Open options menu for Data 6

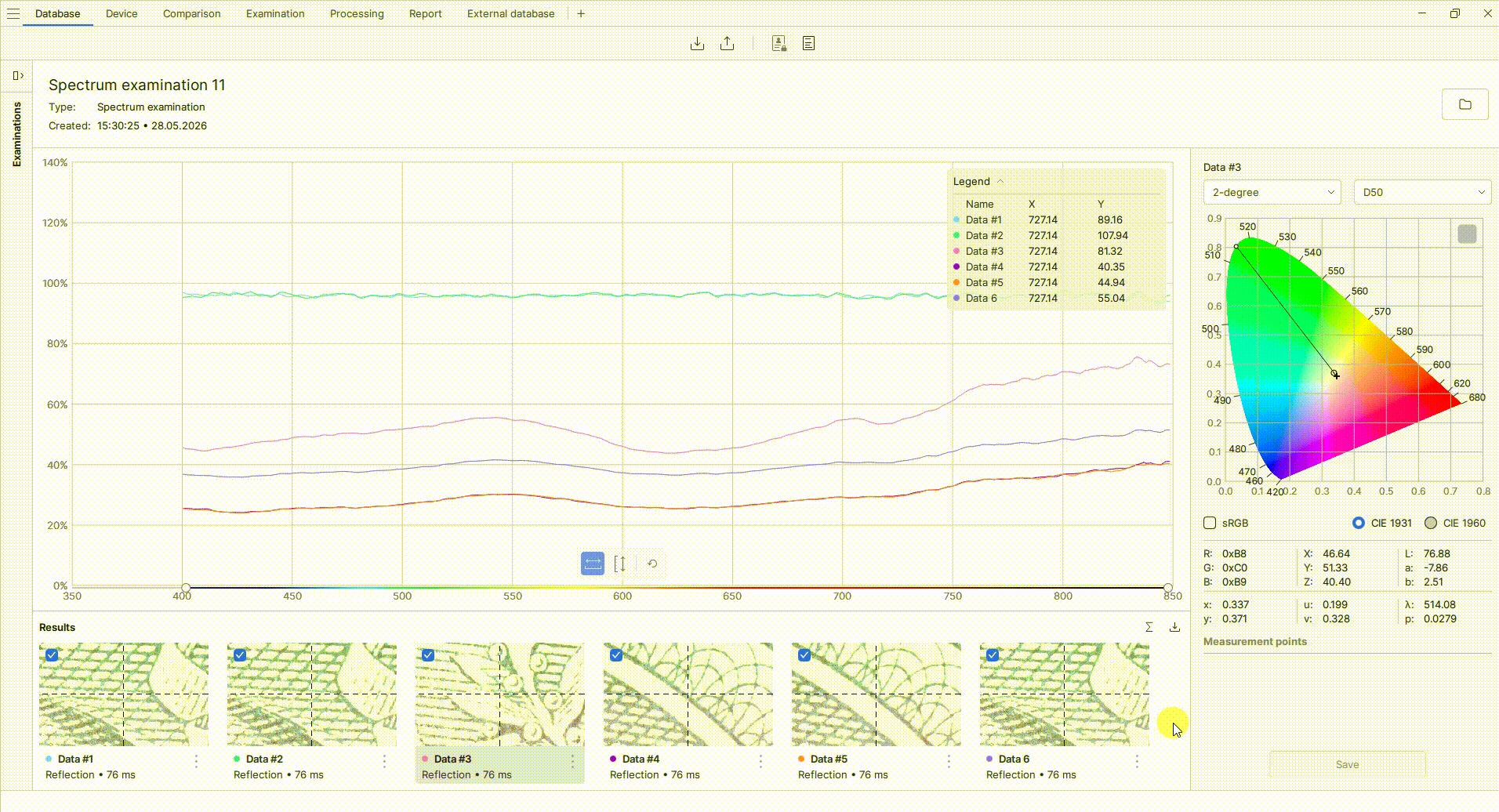[1137, 760]
